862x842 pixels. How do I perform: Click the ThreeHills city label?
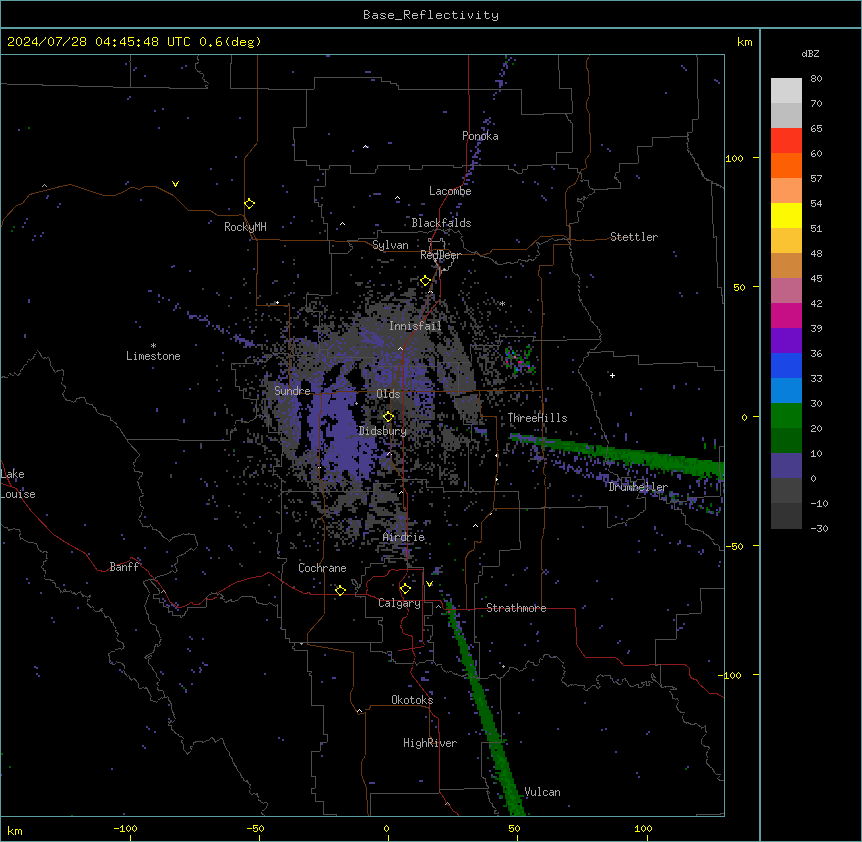537,418
